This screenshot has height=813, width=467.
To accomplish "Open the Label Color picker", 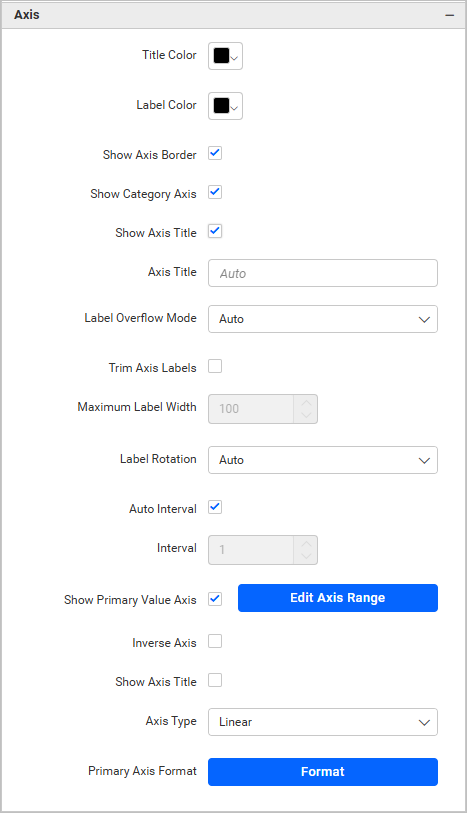I will tap(225, 106).
